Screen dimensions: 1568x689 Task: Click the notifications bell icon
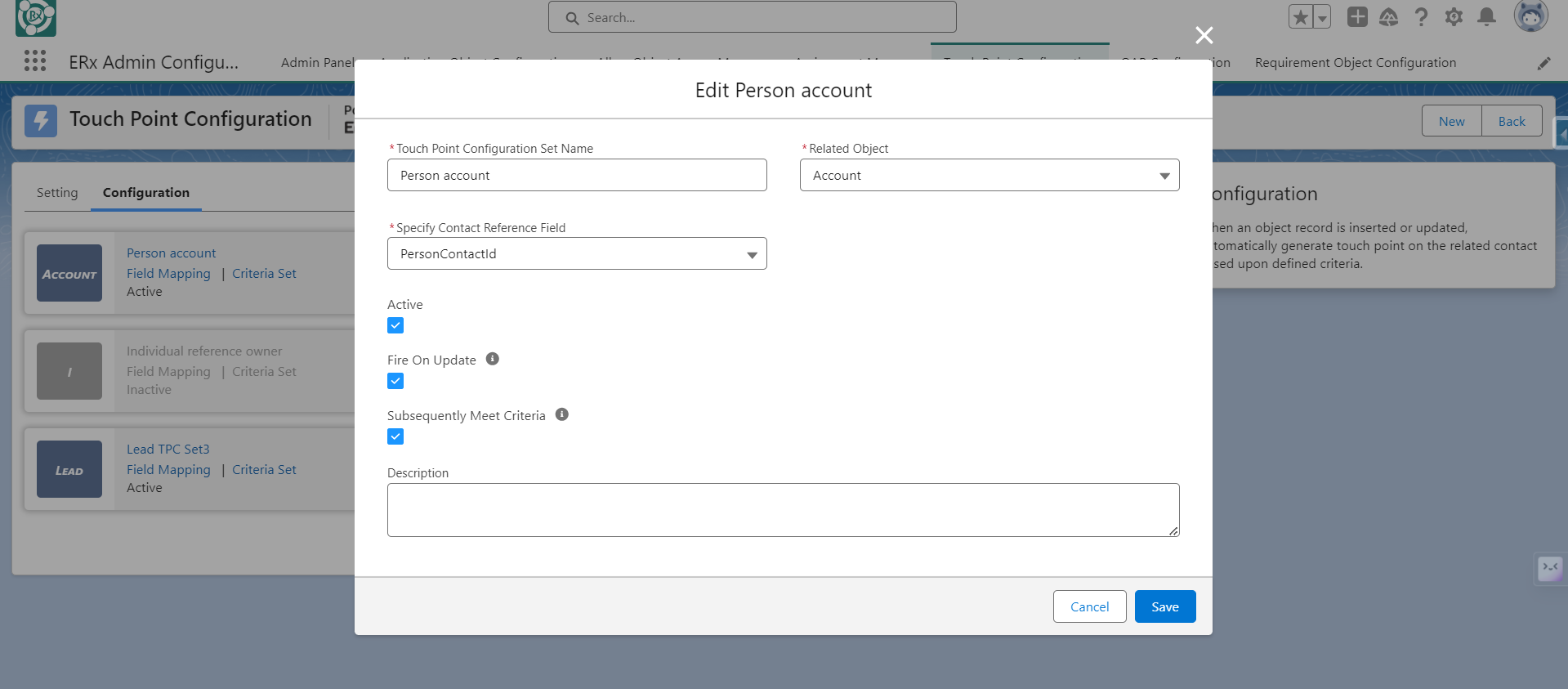(x=1486, y=17)
